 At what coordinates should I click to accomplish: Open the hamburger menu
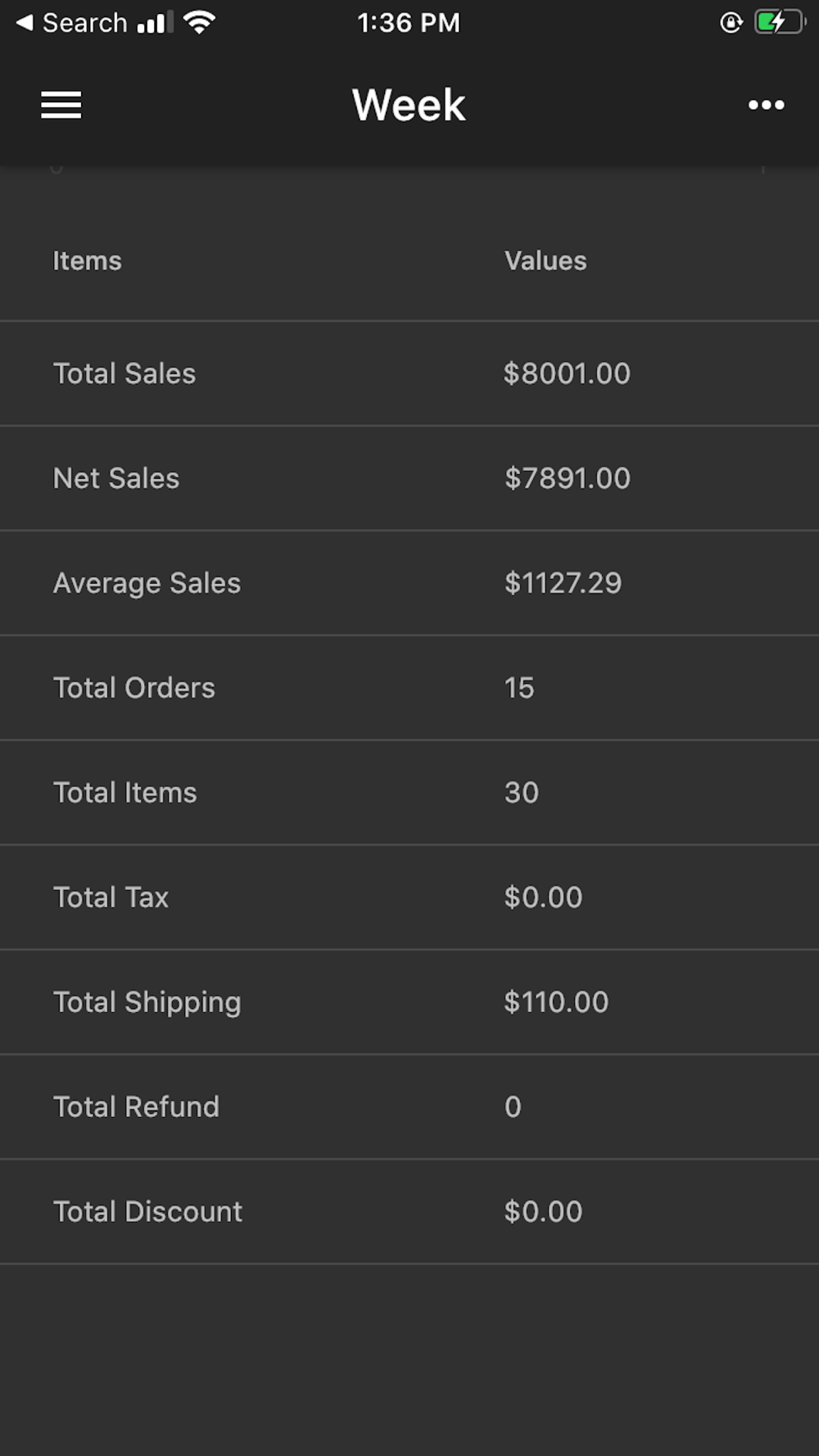[61, 105]
